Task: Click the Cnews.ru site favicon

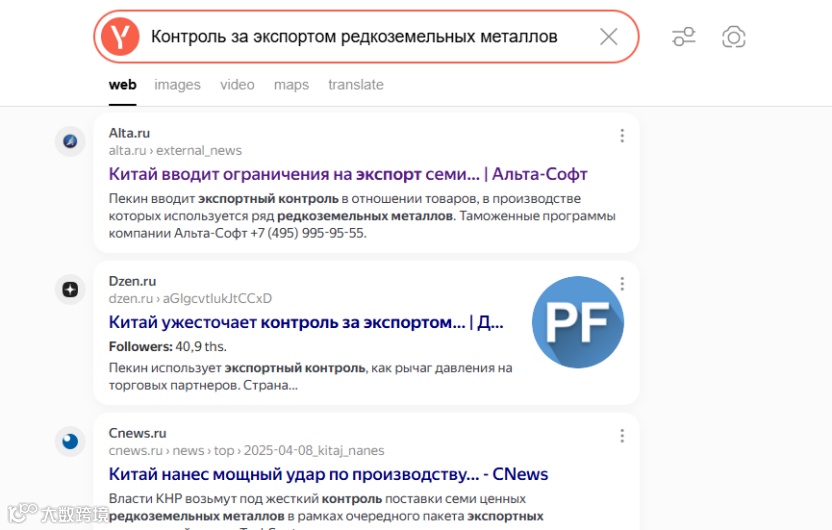Action: pyautogui.click(x=70, y=441)
